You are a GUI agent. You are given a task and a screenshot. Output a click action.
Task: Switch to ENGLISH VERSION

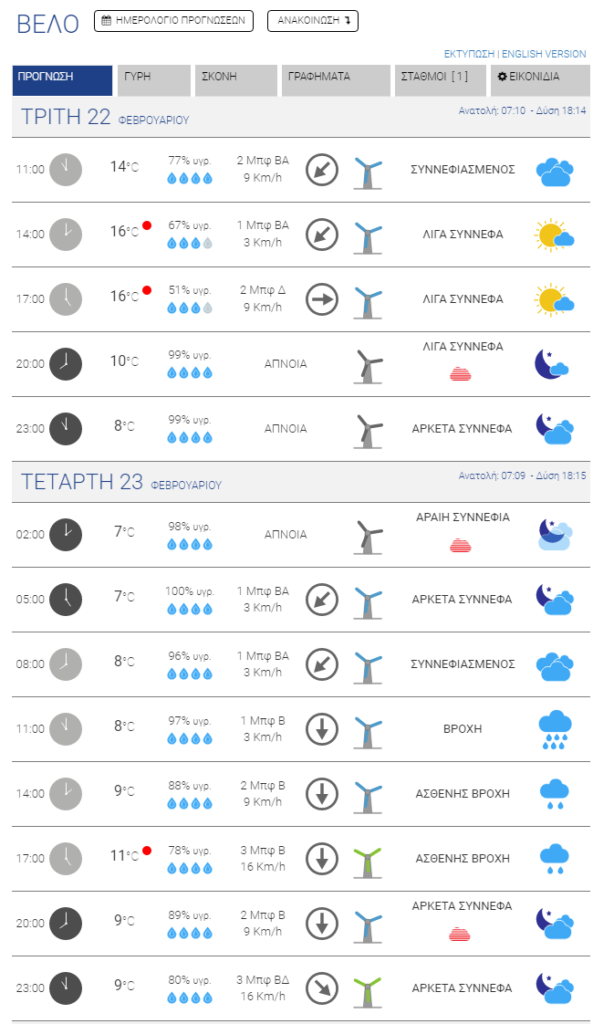click(544, 54)
